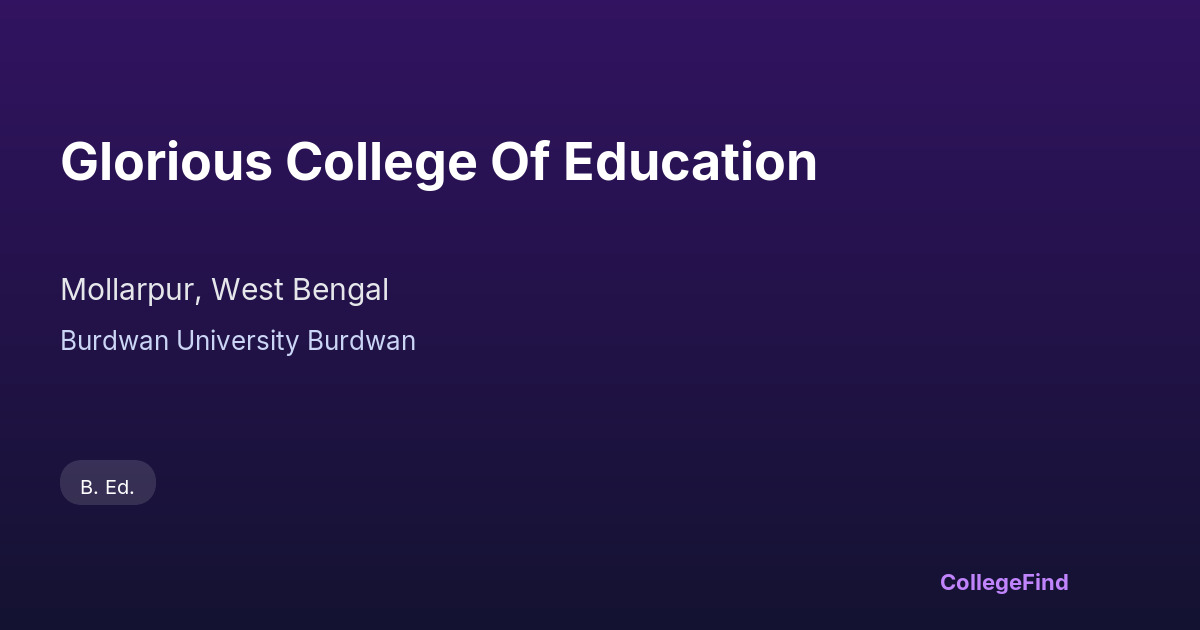Image resolution: width=1200 pixels, height=630 pixels.
Task: Click the Glorious College Of Education title
Action: (438, 162)
